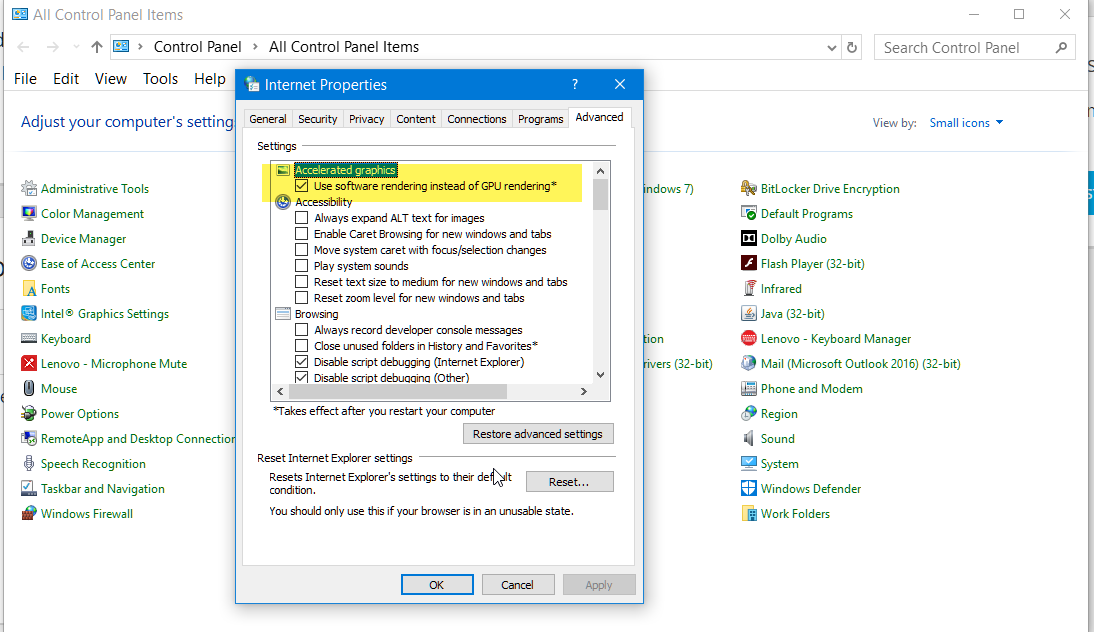Open the Fonts icon
This screenshot has height=632, width=1094.
coord(29,289)
